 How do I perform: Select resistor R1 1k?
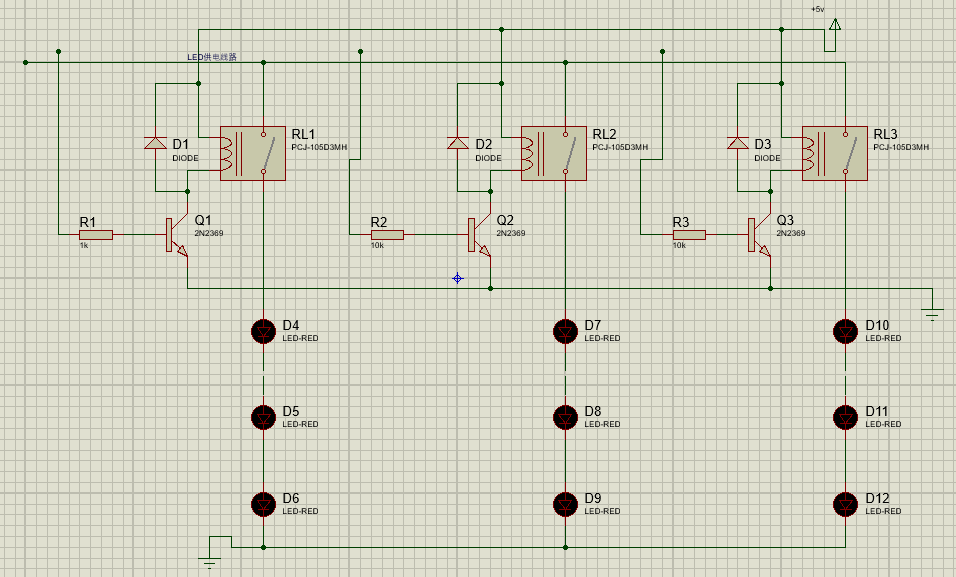[x=97, y=235]
